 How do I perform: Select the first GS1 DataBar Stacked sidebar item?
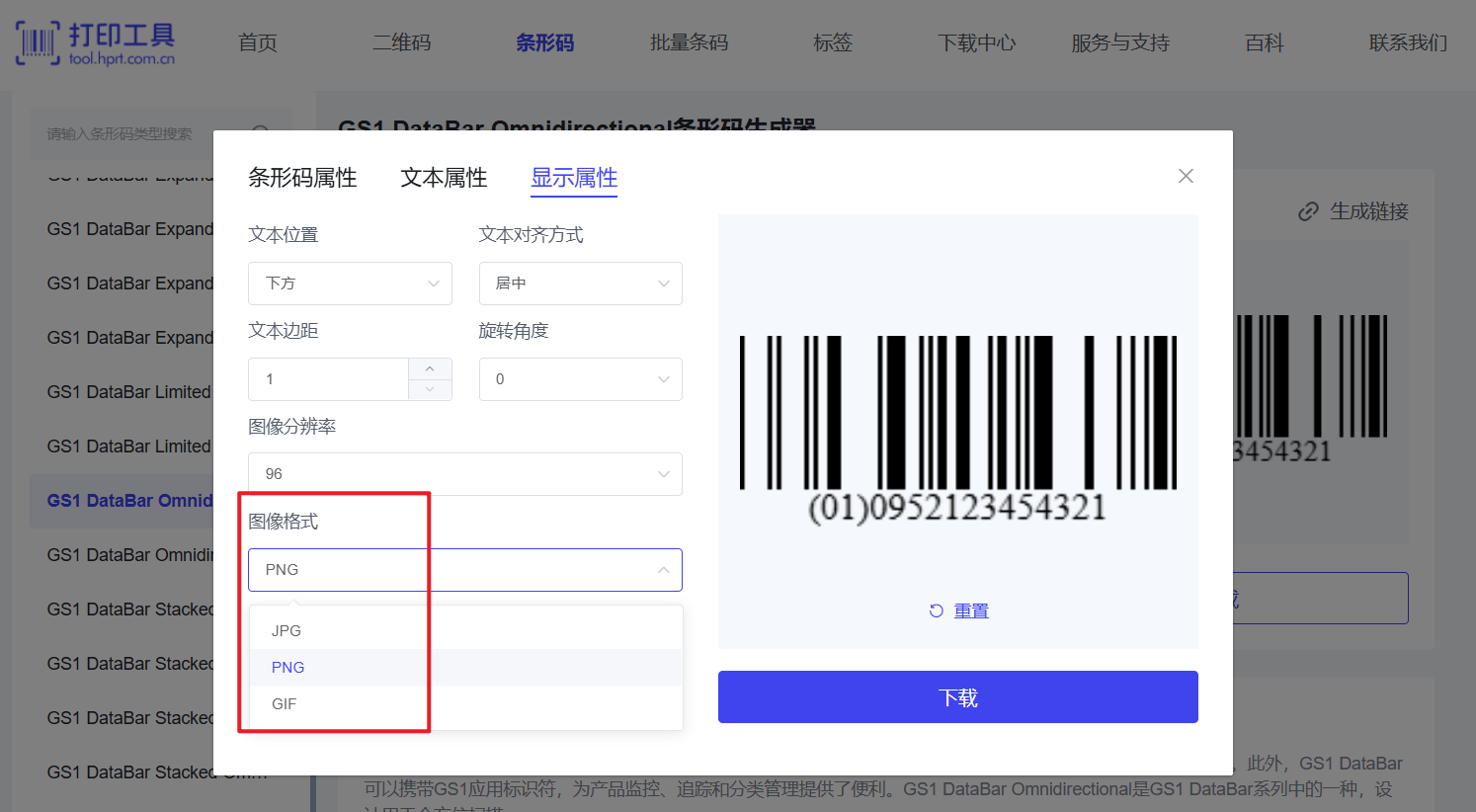[129, 609]
